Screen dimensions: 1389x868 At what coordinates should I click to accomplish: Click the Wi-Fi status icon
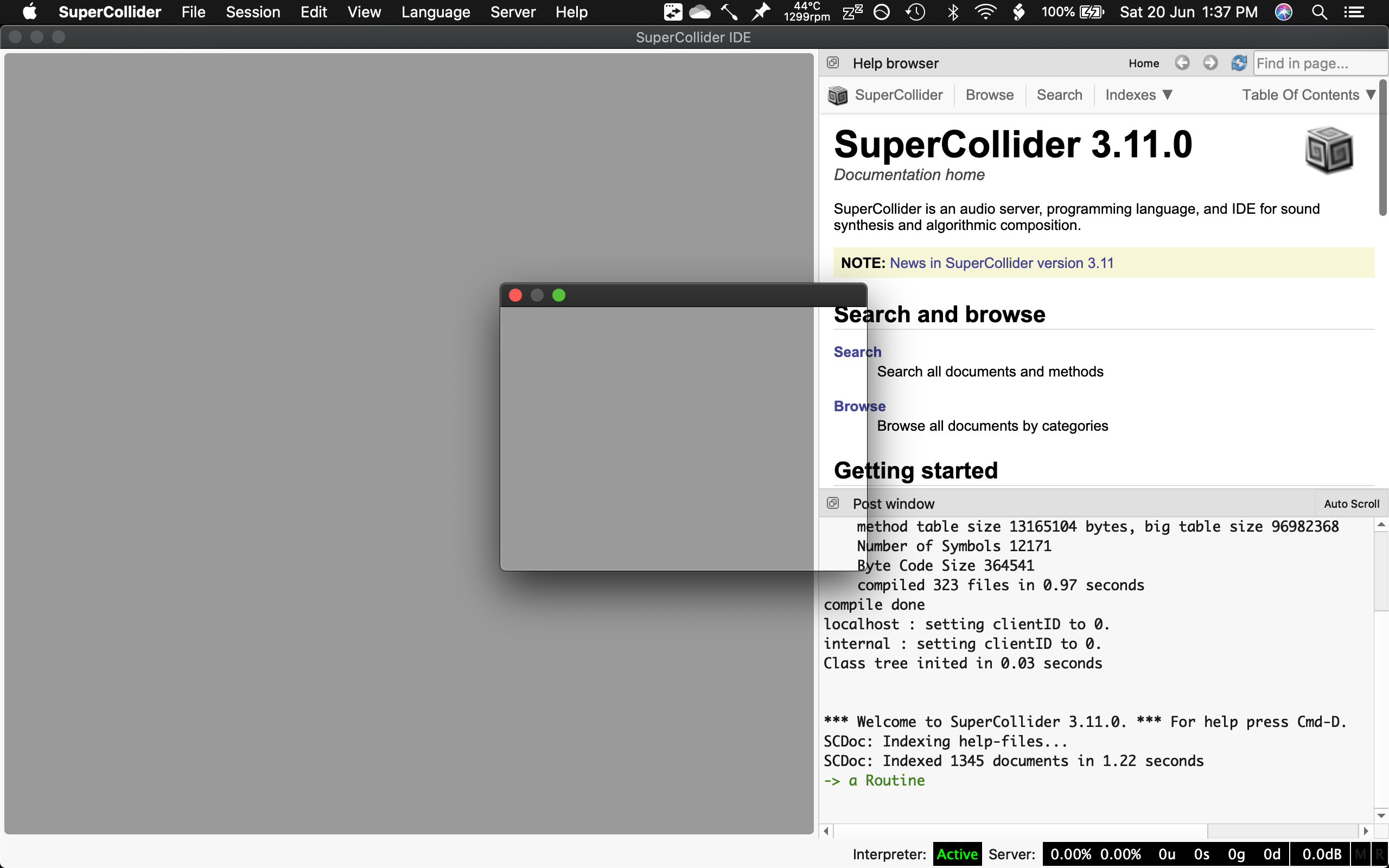point(985,11)
